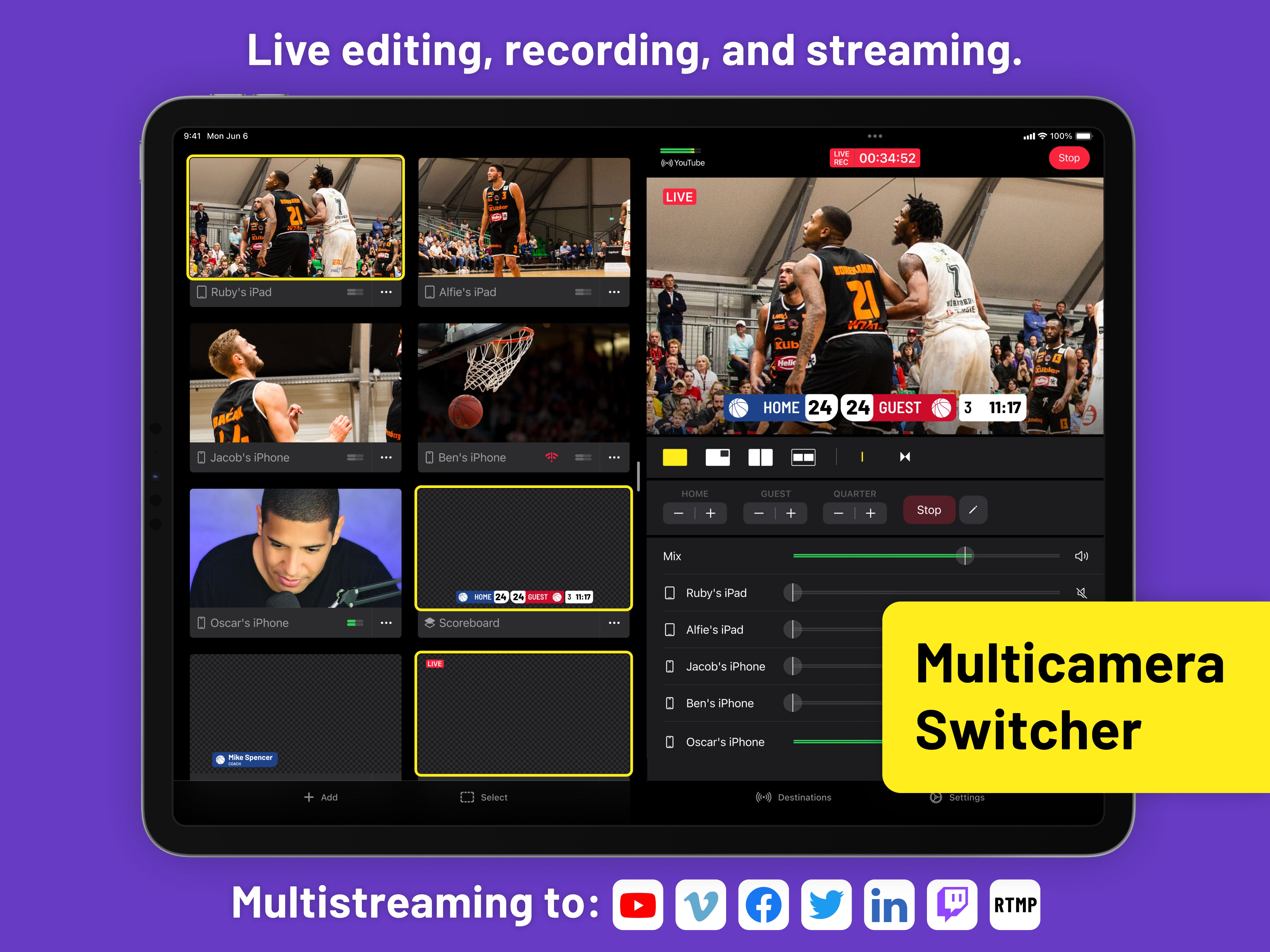
Task: Open the Scoreboard options menu
Action: tap(614, 623)
